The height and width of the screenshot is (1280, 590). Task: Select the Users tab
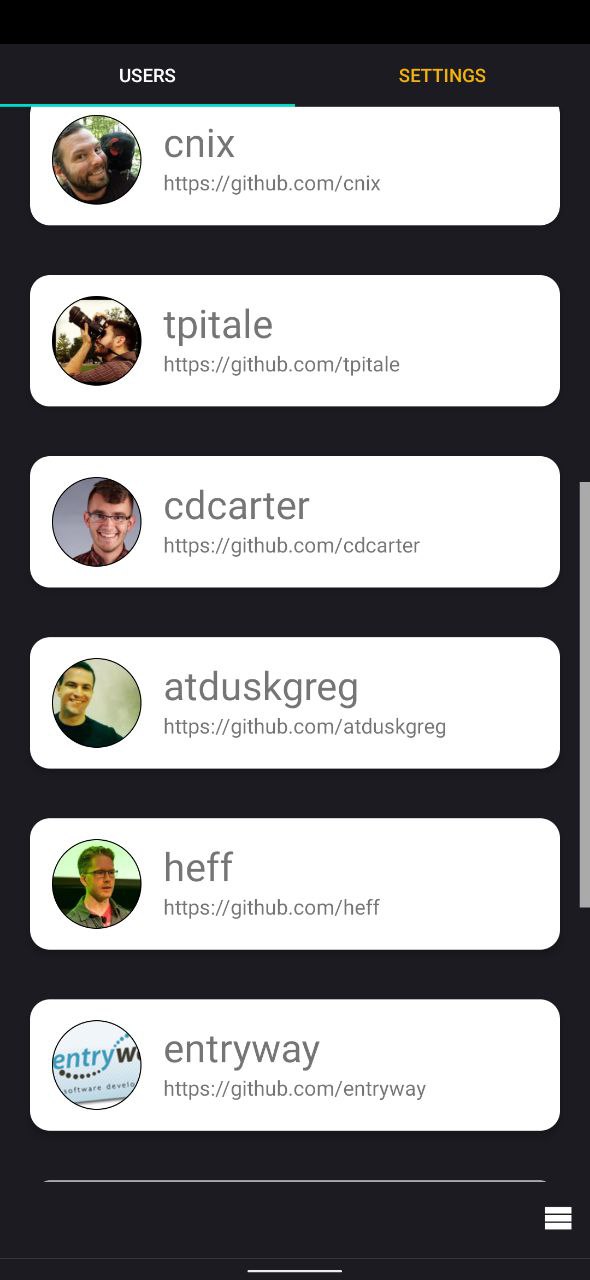(147, 76)
